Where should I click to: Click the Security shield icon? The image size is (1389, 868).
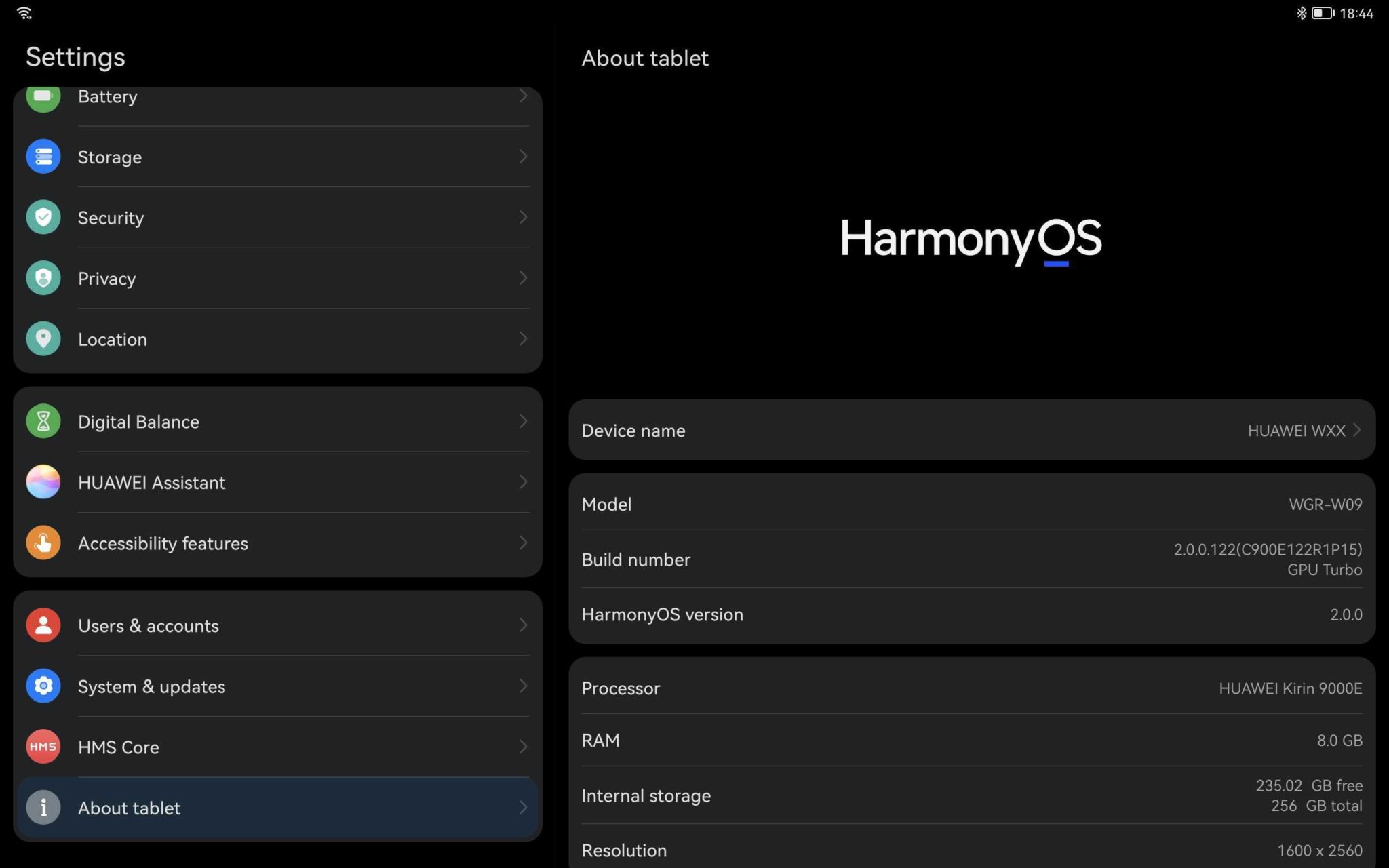click(43, 217)
